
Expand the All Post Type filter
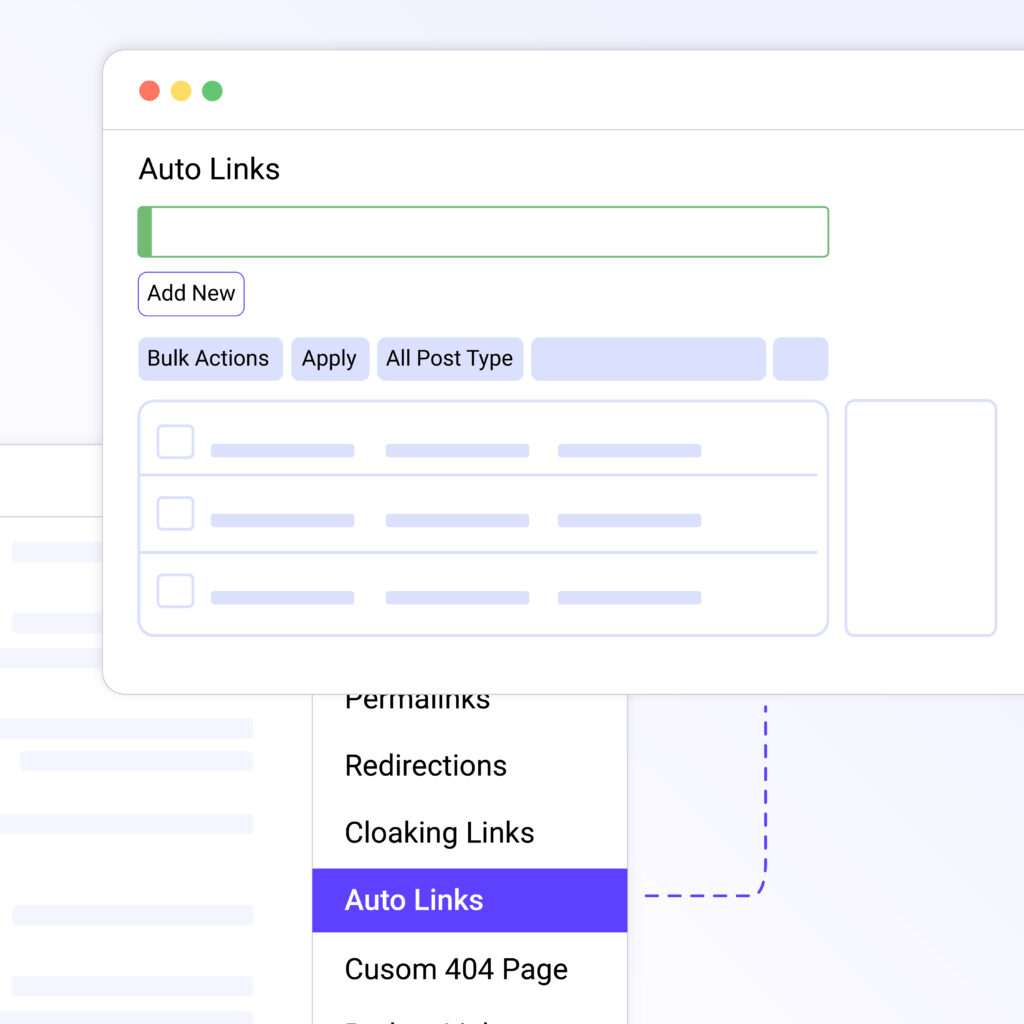[450, 359]
